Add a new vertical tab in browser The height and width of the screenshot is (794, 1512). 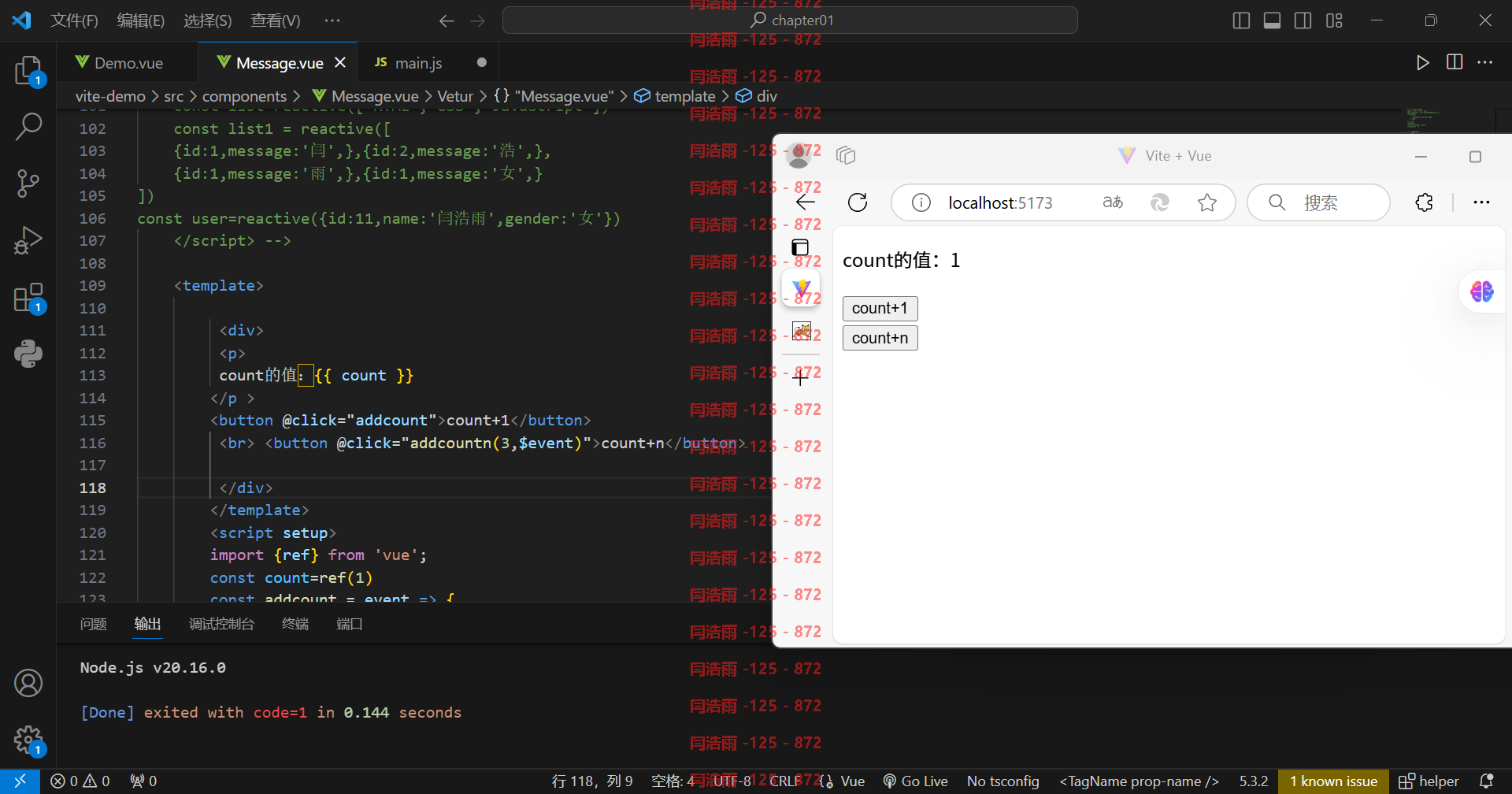pos(800,378)
